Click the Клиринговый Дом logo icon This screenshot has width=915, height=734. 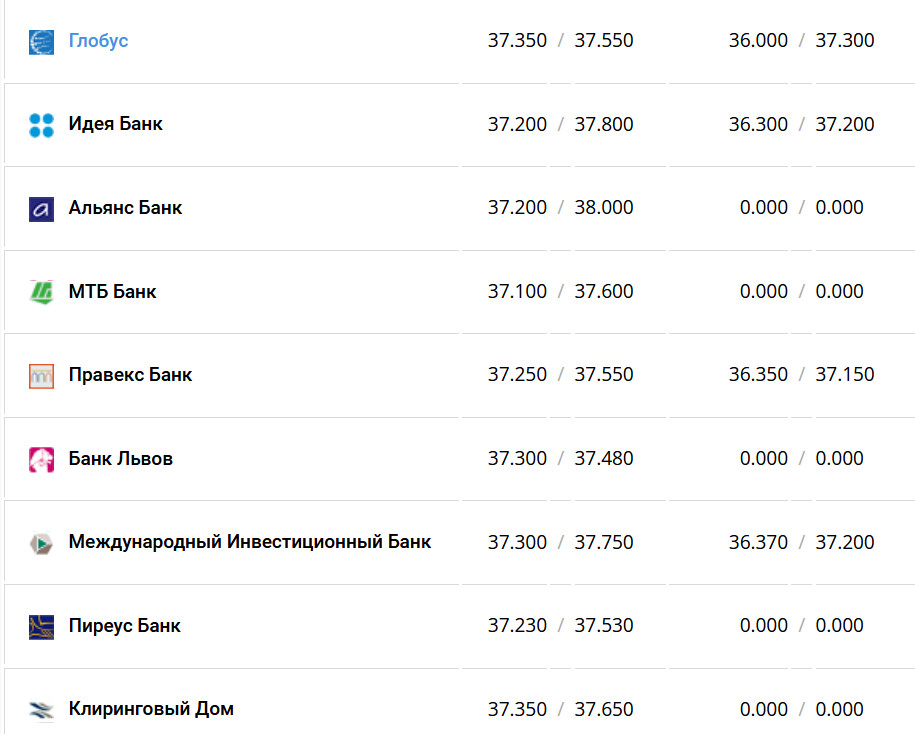click(x=41, y=710)
